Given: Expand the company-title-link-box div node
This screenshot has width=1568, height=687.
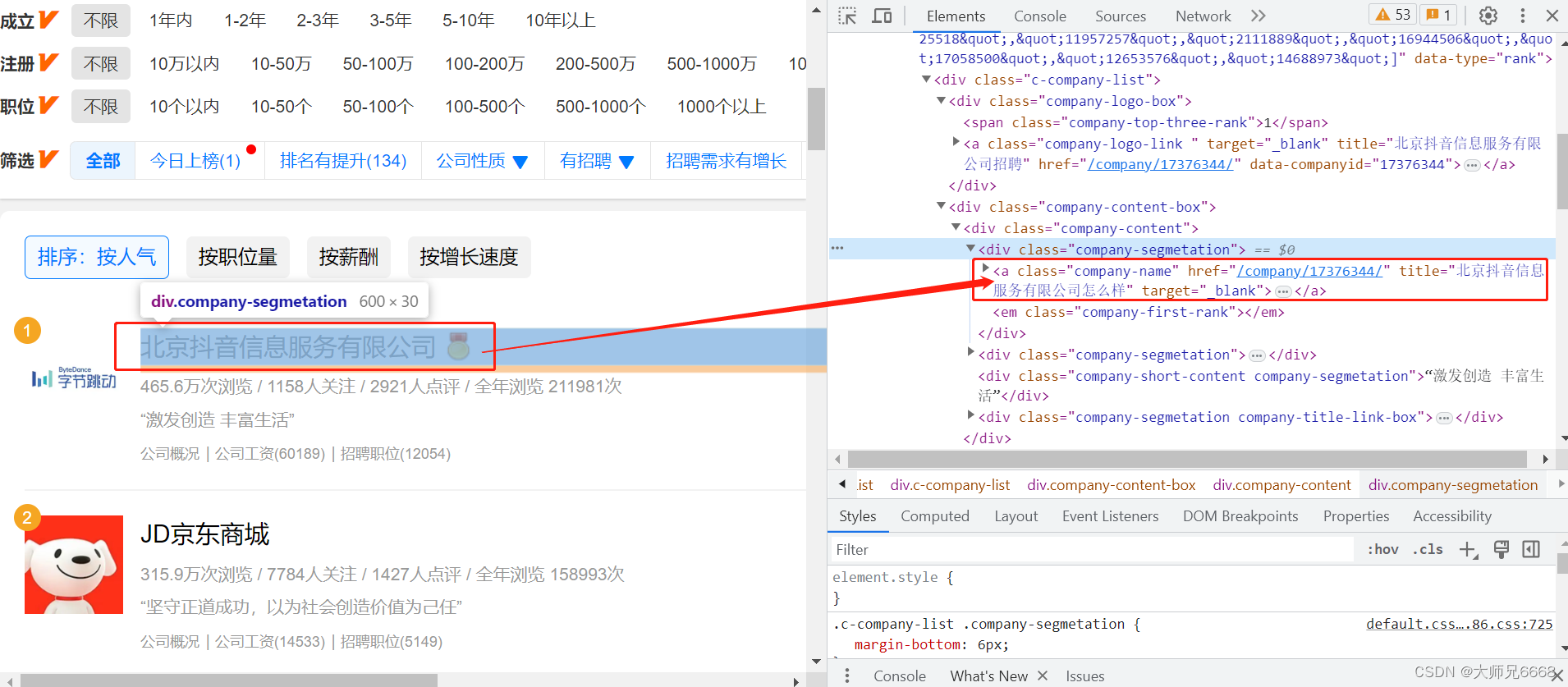Looking at the screenshot, I should click(x=970, y=415).
